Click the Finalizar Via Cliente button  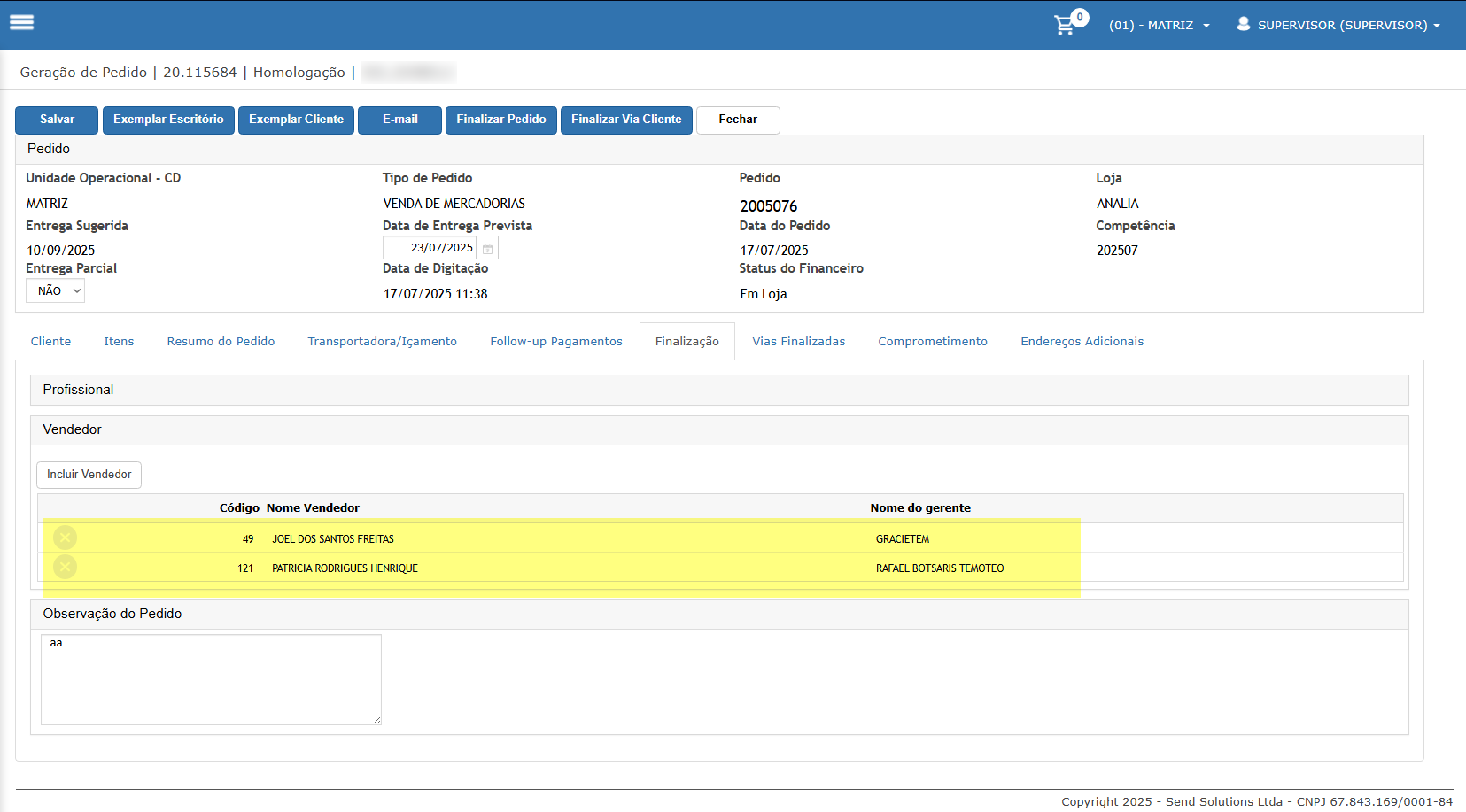click(626, 120)
